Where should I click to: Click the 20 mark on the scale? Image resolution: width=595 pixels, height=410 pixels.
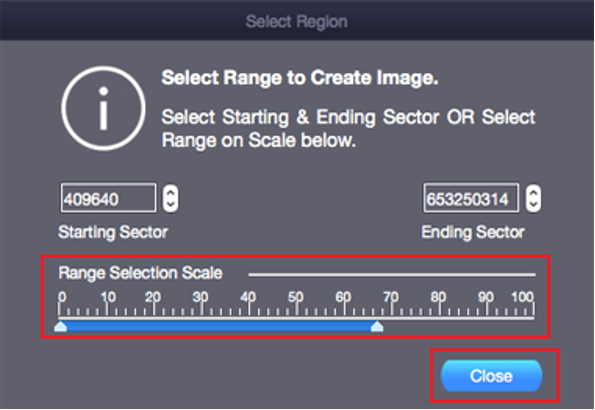tap(153, 297)
